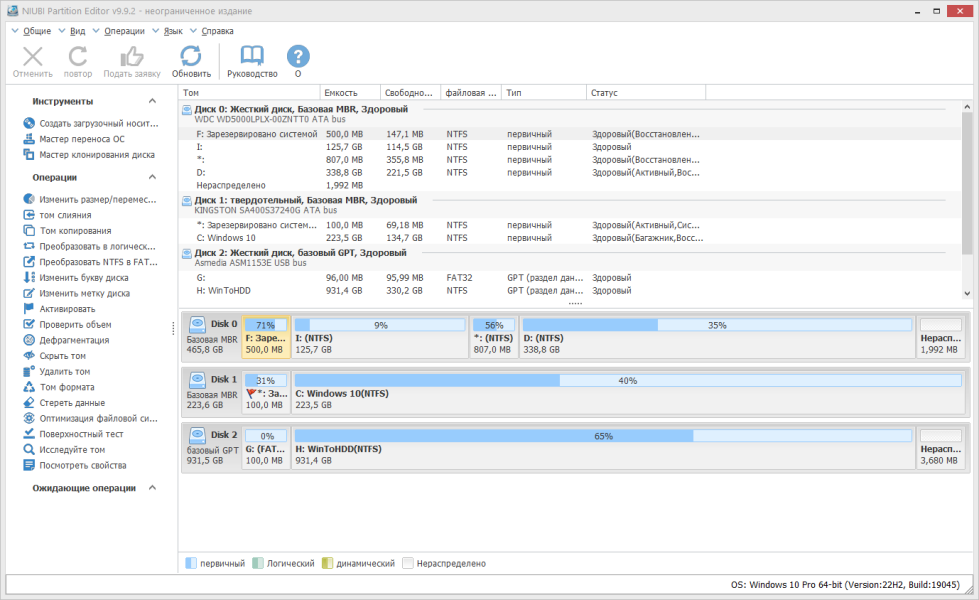Image resolution: width=979 pixels, height=600 pixels.
Task: Click the Disk 1 drive icon in map
Action: tap(197, 380)
